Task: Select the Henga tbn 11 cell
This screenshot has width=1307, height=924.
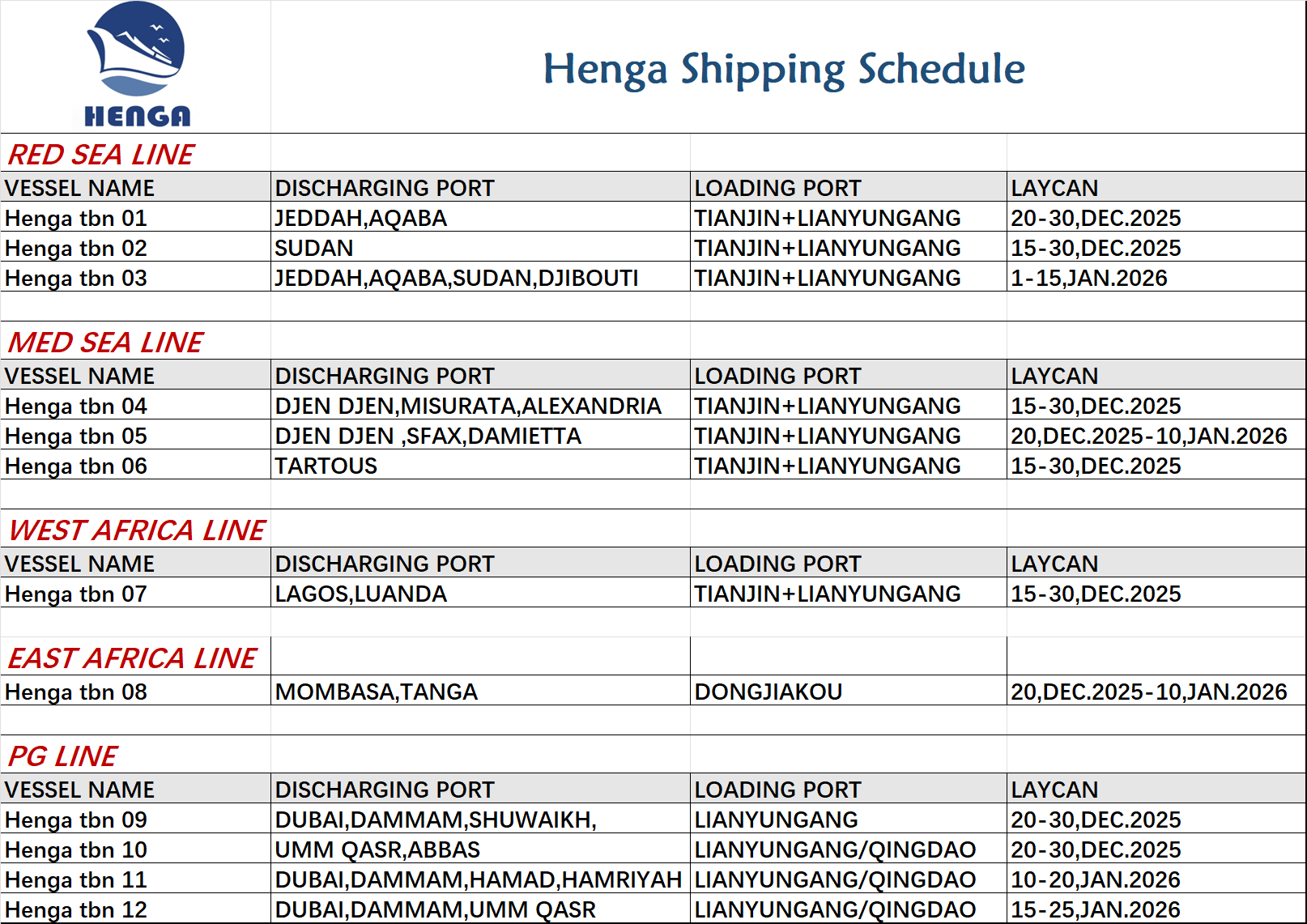Action: [76, 880]
